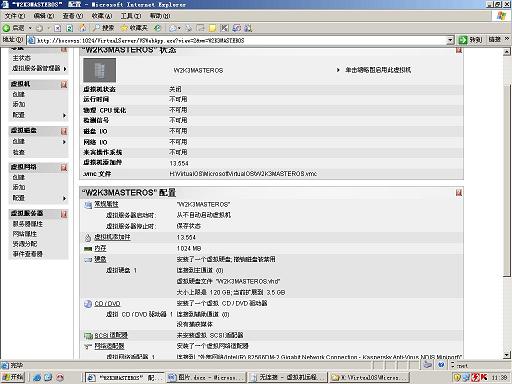Viewport: 512px width, 384px height.
Task: Collapse the 虚拟磁盘 sidebar section
Action: pos(64,131)
